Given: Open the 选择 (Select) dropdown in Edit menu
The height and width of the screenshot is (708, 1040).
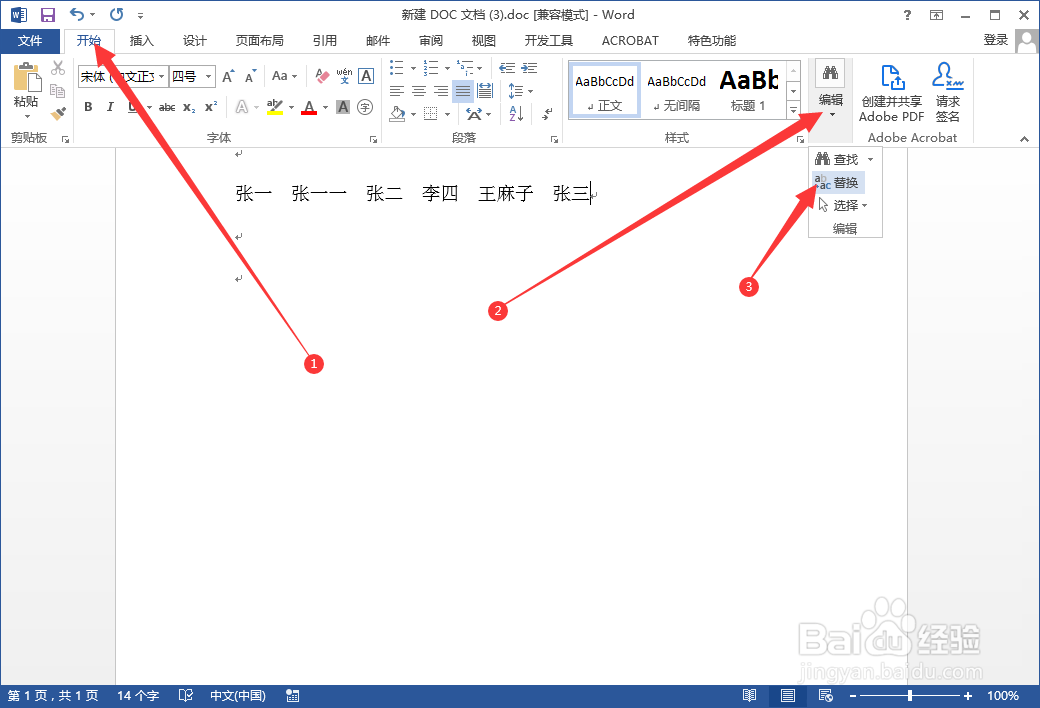Looking at the screenshot, I should click(x=845, y=205).
